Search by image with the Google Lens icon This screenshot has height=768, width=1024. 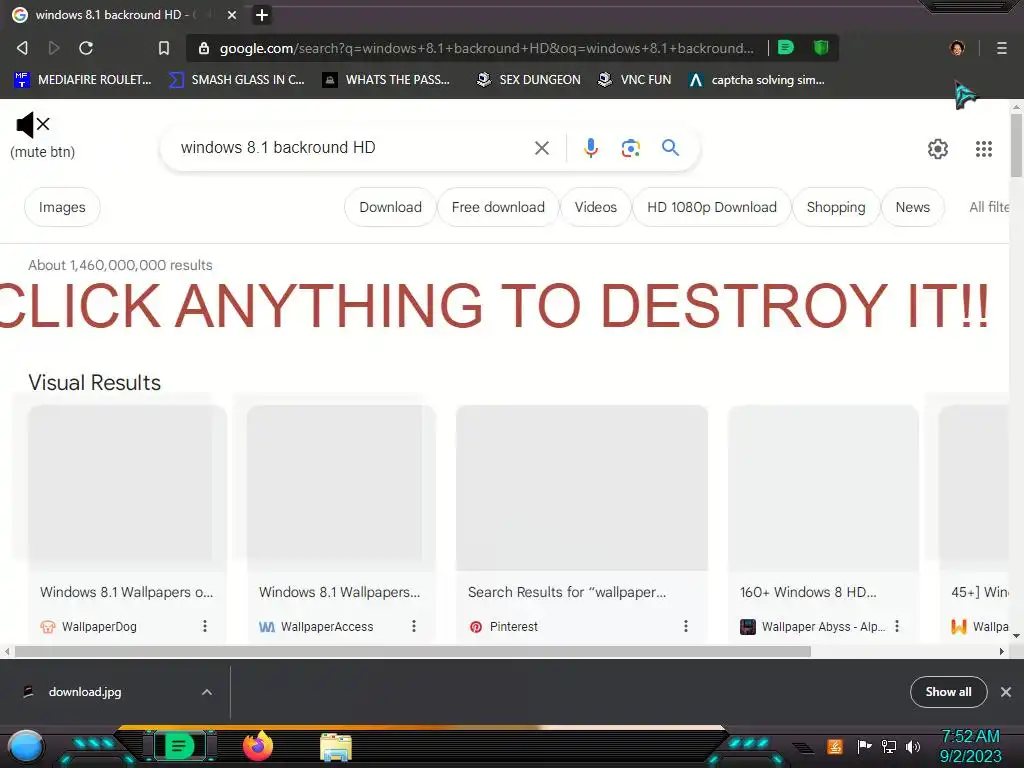point(630,148)
